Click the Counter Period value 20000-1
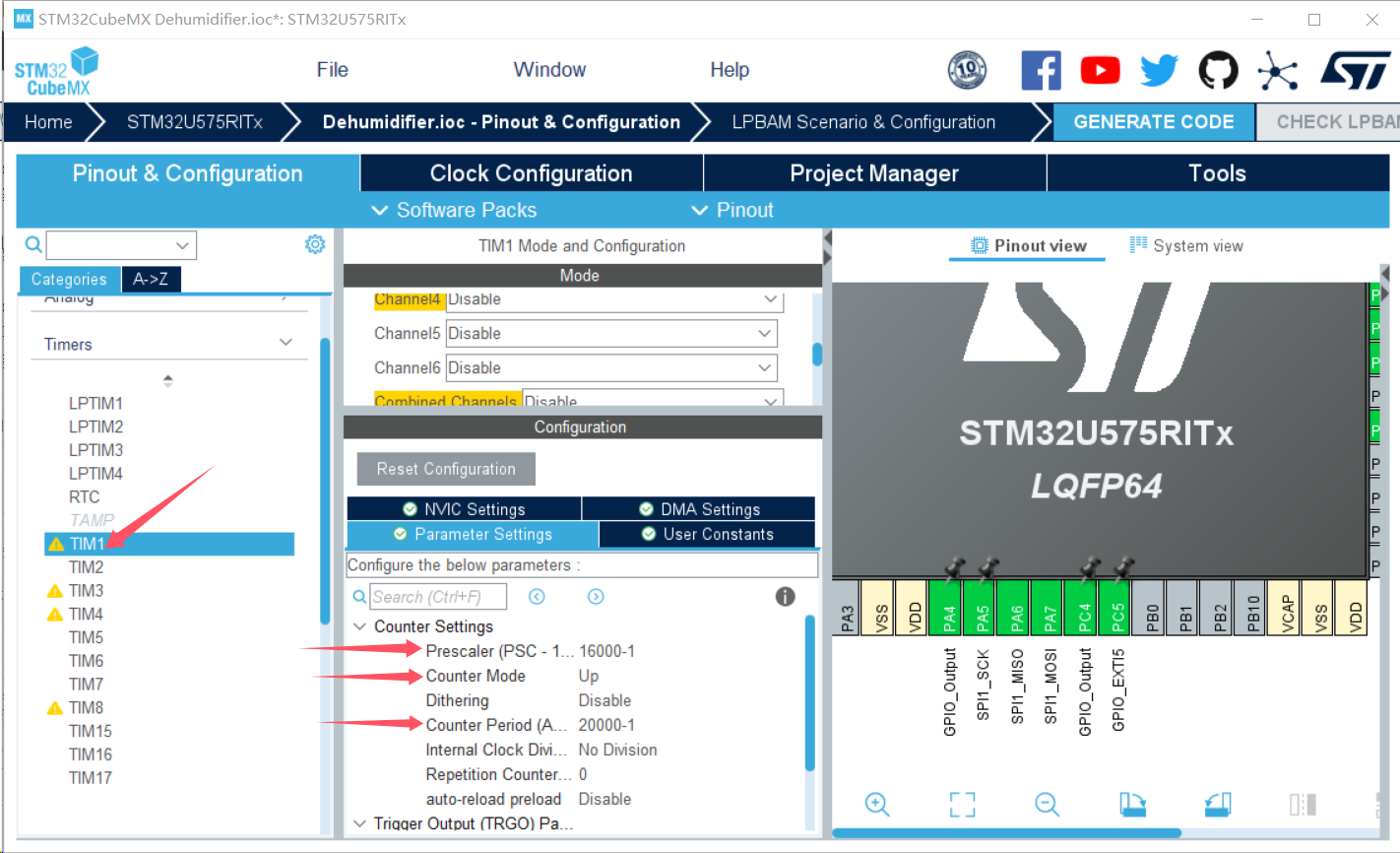This screenshot has width=1400, height=853. pos(606,725)
